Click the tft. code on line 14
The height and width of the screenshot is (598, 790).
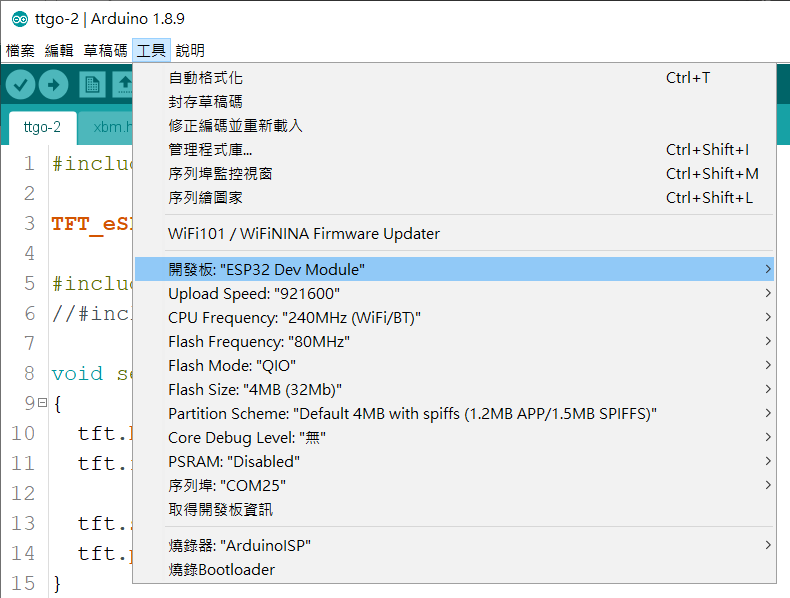click(105, 553)
